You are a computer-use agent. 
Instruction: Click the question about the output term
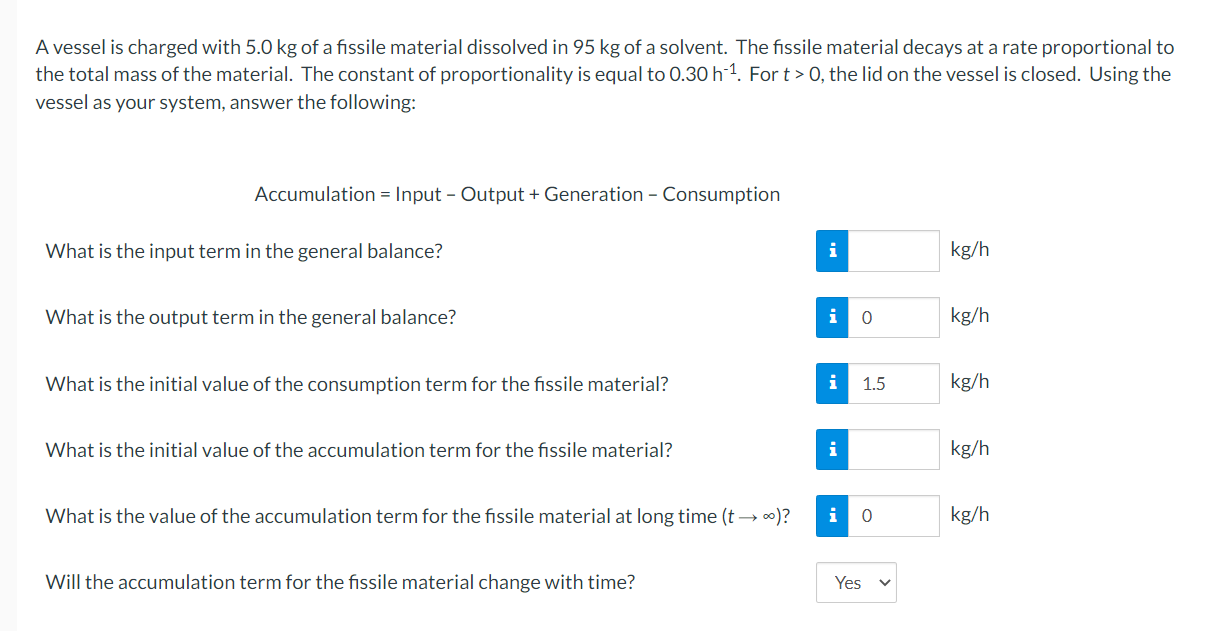[251, 317]
